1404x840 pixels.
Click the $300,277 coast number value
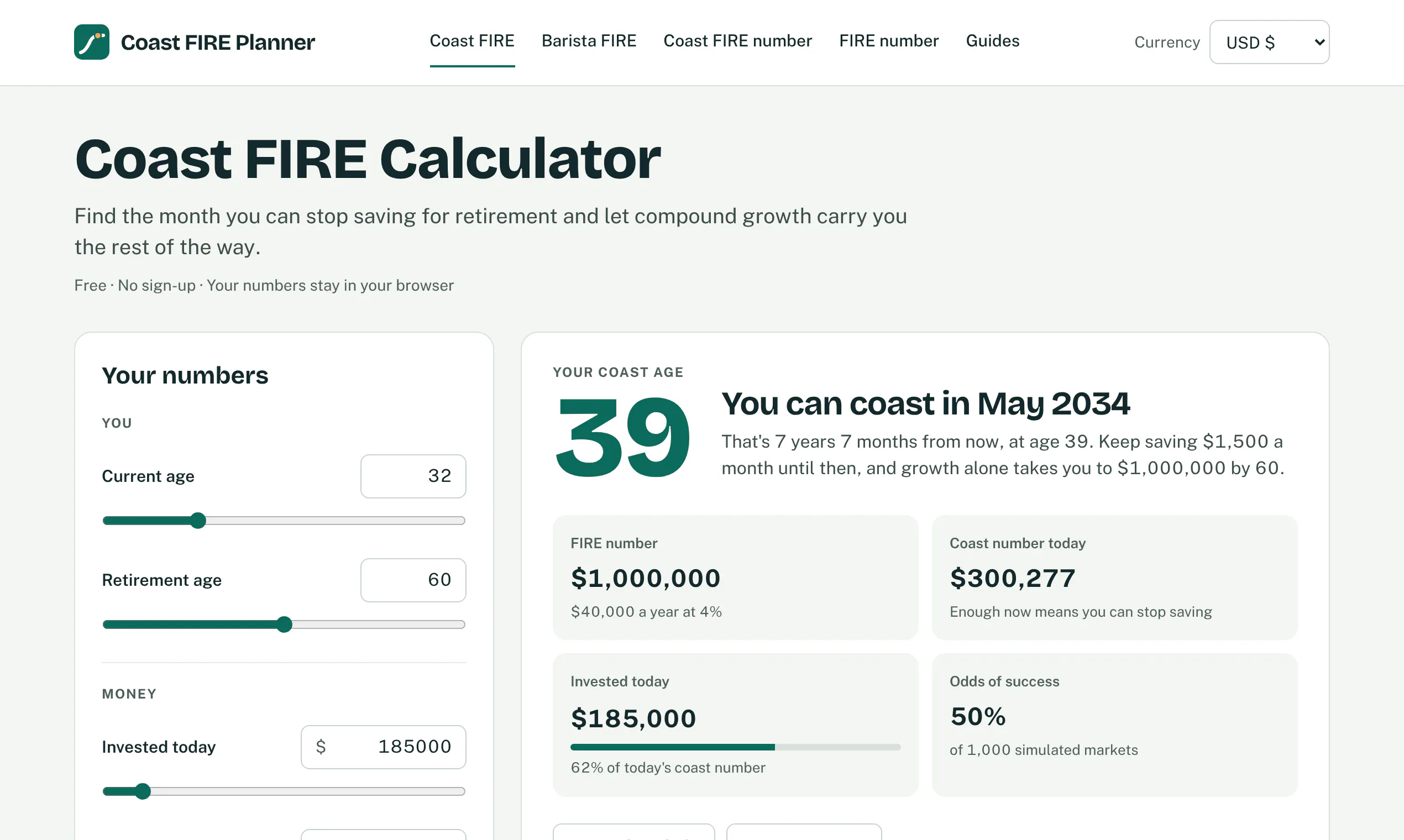click(x=1012, y=578)
